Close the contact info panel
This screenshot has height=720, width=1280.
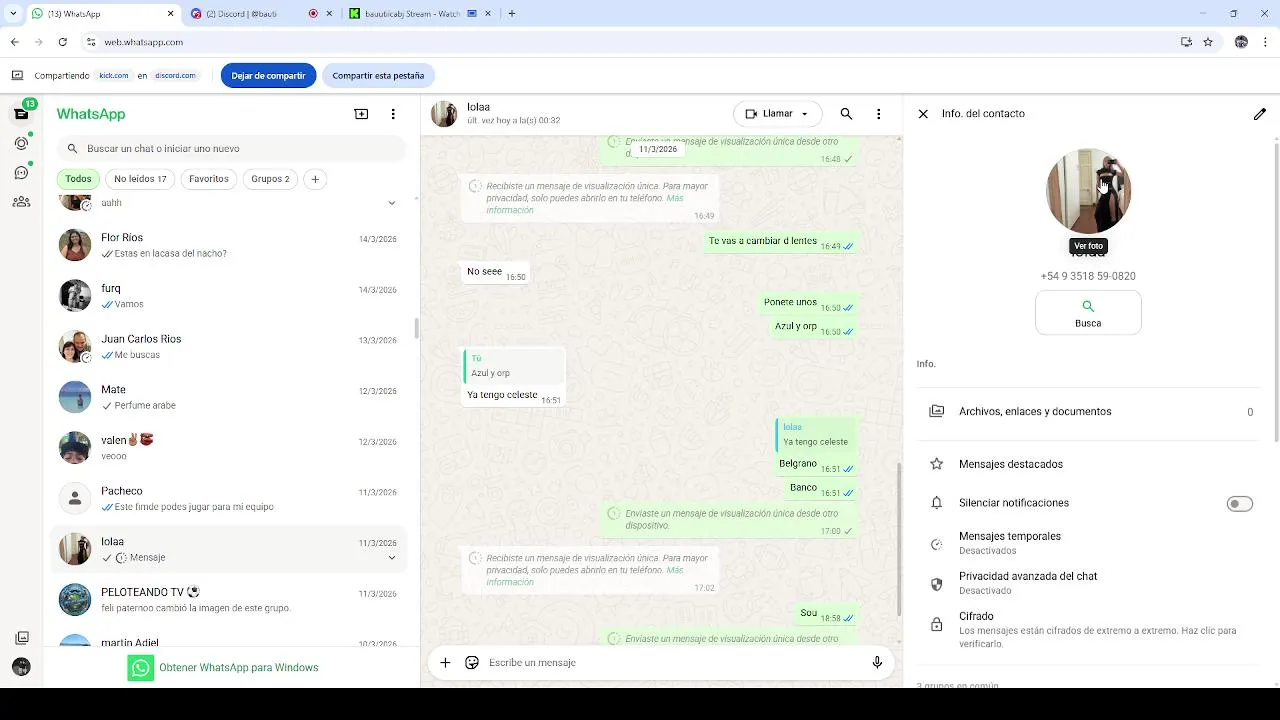(x=923, y=114)
